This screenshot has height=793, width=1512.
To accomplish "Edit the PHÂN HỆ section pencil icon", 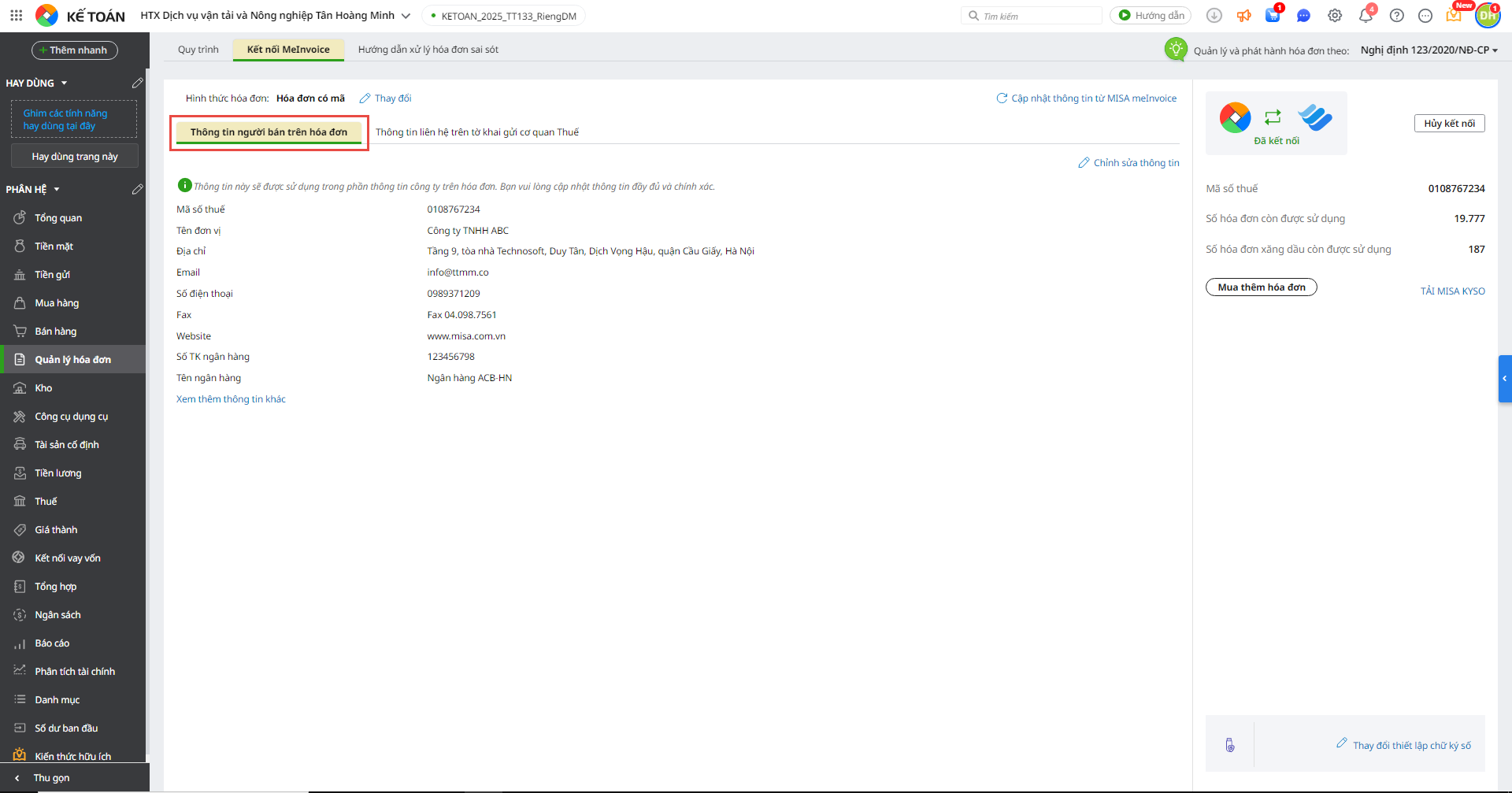I will tap(137, 189).
